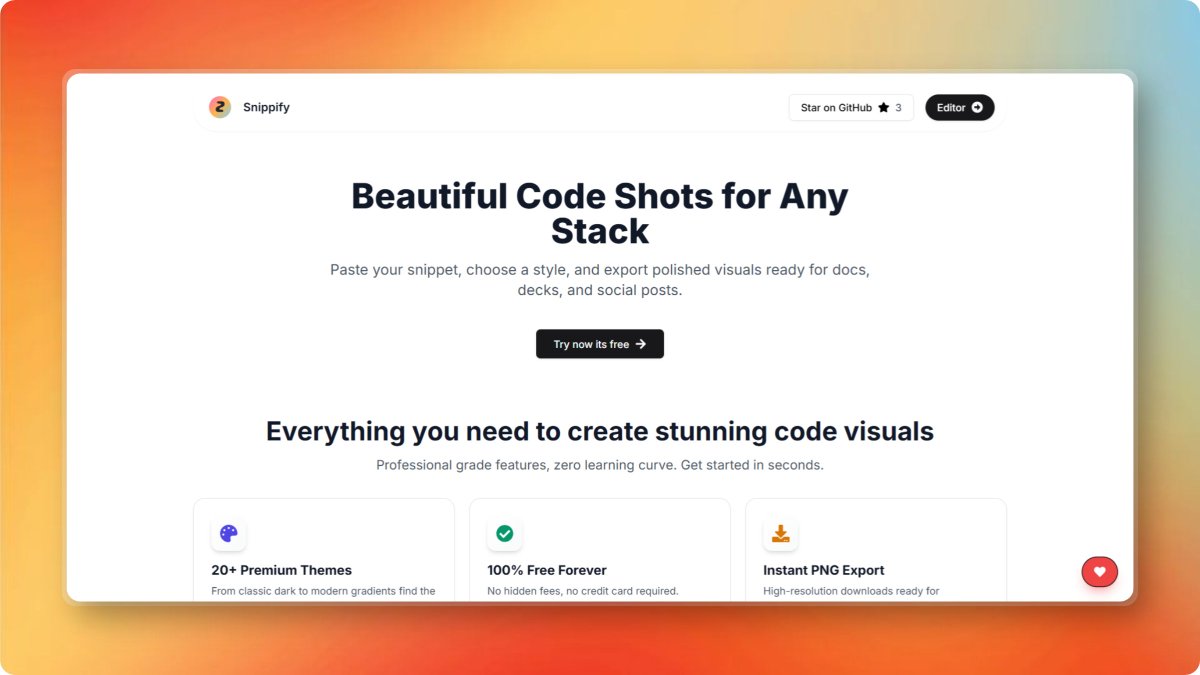Click the green checkmark Free Forever icon

coord(505,533)
